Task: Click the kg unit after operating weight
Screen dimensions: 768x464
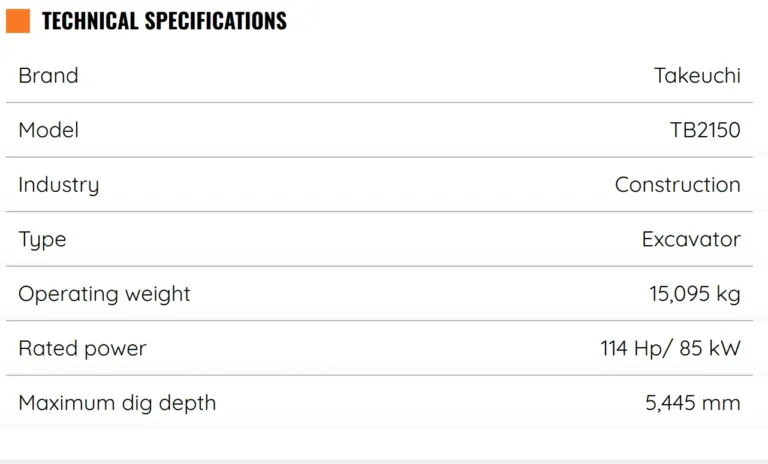Action: tap(727, 295)
